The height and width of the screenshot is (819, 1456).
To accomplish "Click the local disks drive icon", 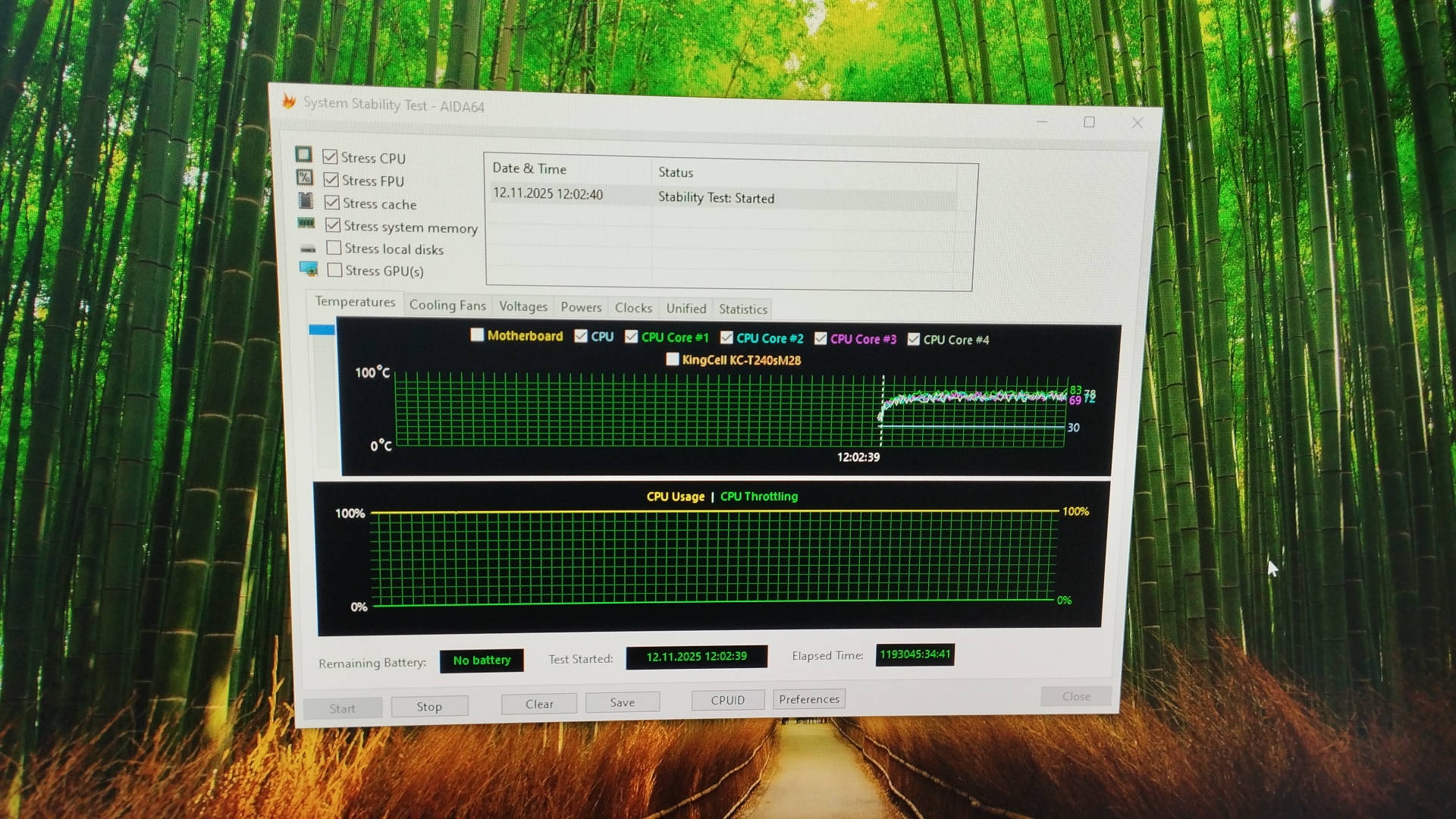I will pos(307,249).
